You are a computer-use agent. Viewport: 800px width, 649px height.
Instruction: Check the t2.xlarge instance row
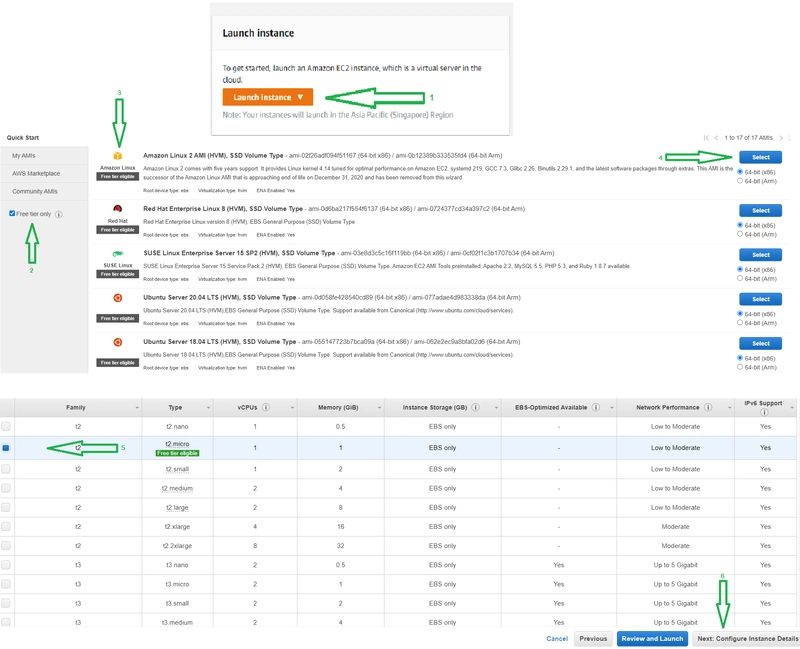click(x=6, y=527)
